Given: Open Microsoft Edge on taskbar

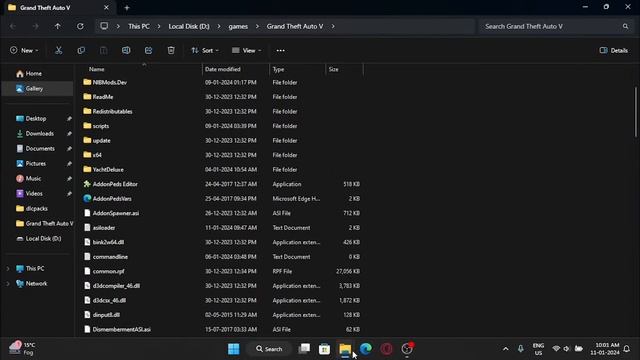Looking at the screenshot, I should point(366,349).
